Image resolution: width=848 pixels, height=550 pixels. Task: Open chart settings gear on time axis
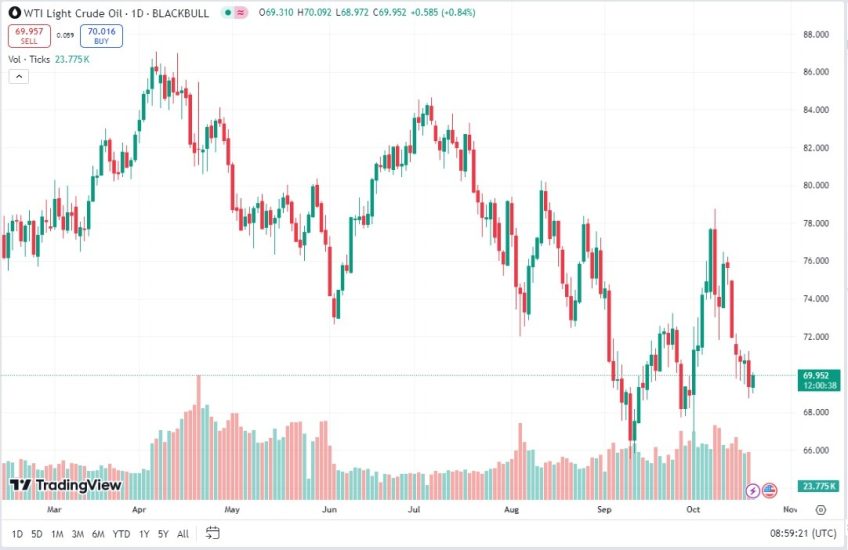pyautogui.click(x=820, y=509)
